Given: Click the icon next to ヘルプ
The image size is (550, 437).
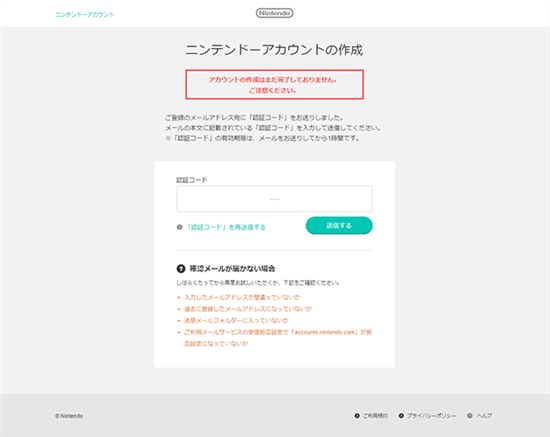Looking at the screenshot, I should pos(470,416).
